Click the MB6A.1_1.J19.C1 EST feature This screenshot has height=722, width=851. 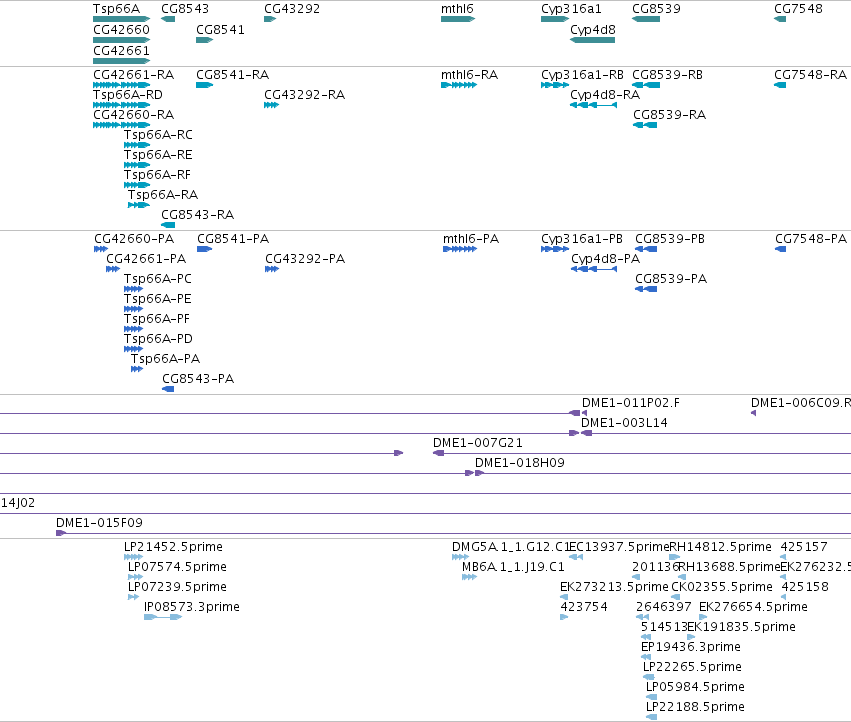click(469, 577)
